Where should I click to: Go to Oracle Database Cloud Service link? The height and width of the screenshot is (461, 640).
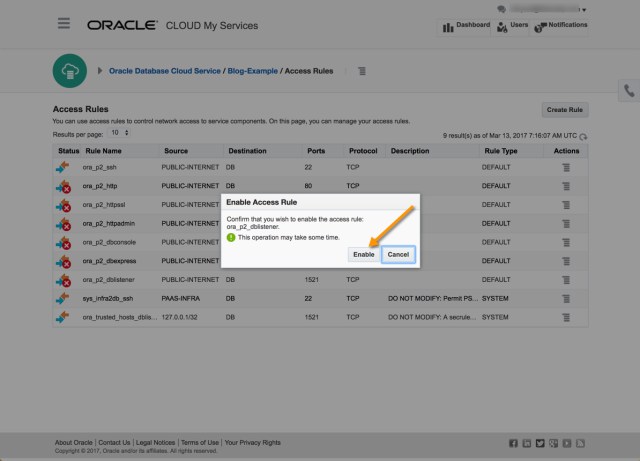tap(164, 71)
